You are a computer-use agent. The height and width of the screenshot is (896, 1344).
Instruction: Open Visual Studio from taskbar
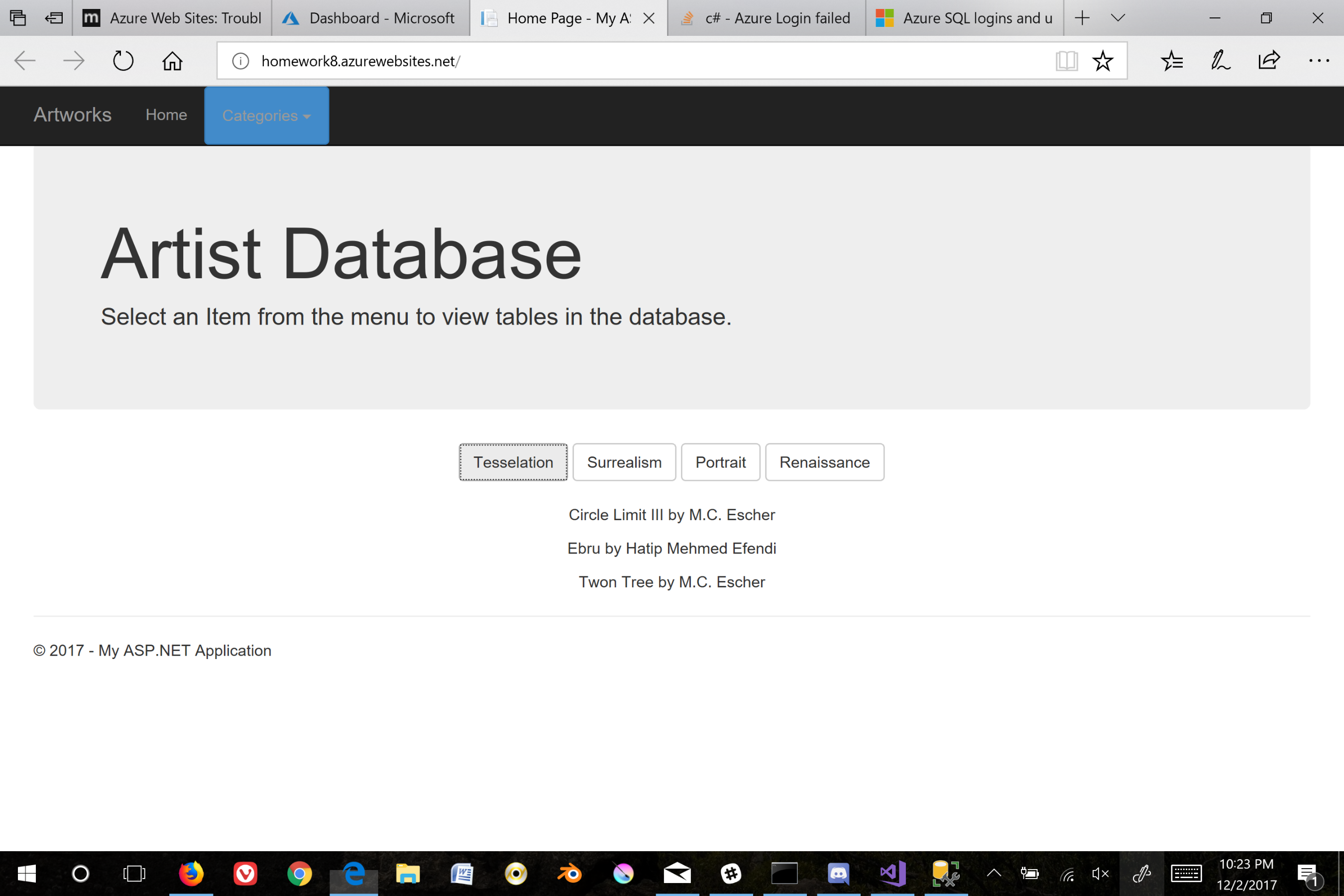coord(892,873)
